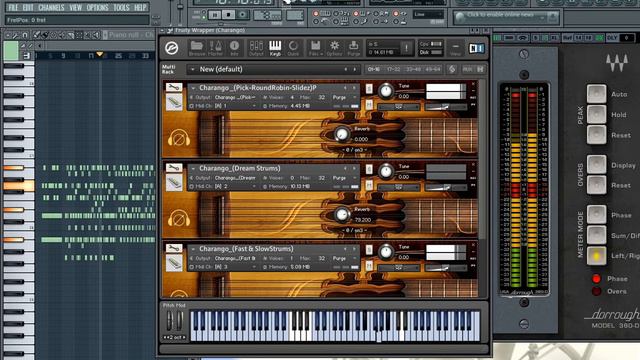The image size is (640, 360).
Task: Expand the New (default) multi preset dropdown
Action: point(193,69)
